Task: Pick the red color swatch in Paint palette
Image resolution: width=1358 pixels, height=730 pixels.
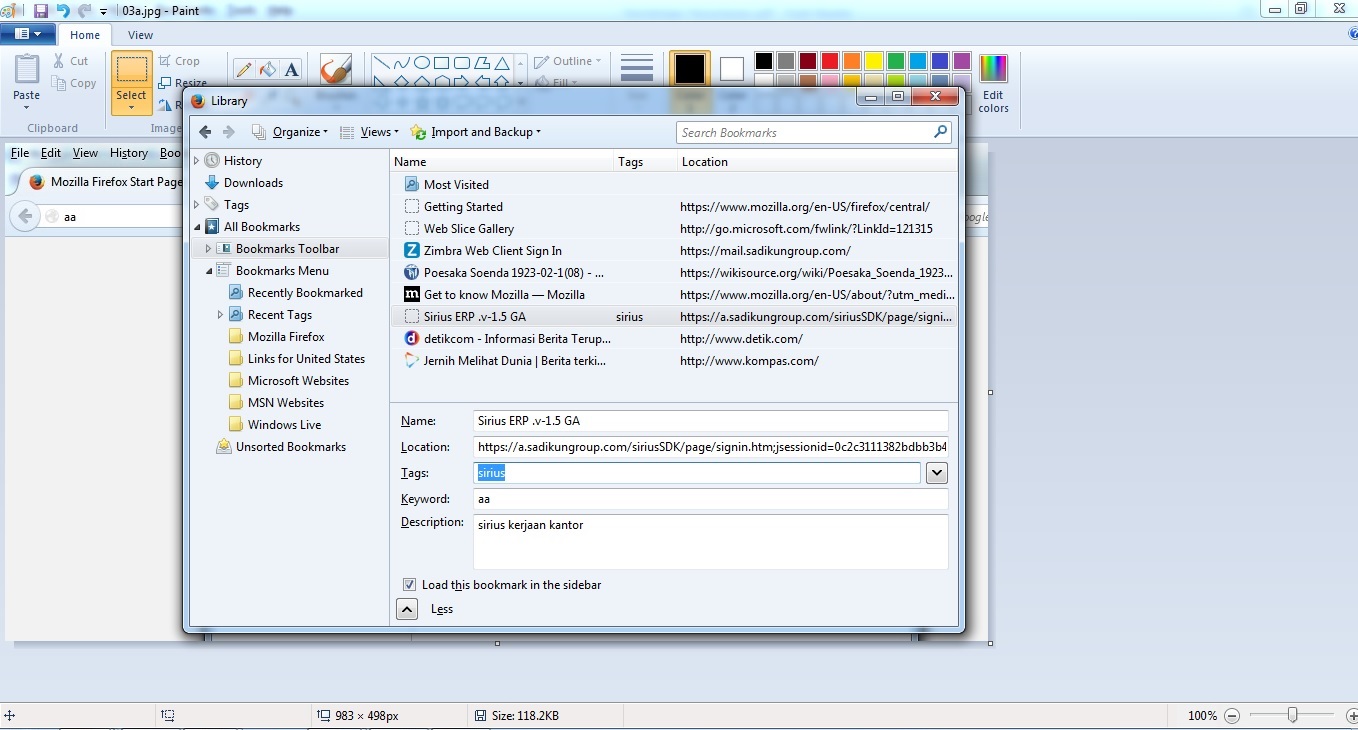Action: [830, 61]
